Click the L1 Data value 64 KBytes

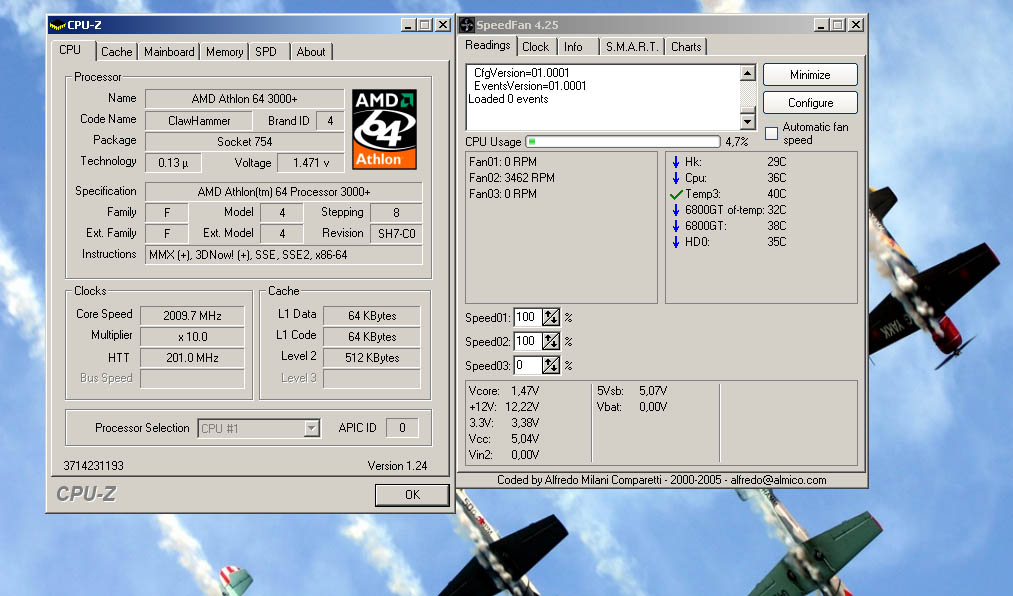[372, 316]
